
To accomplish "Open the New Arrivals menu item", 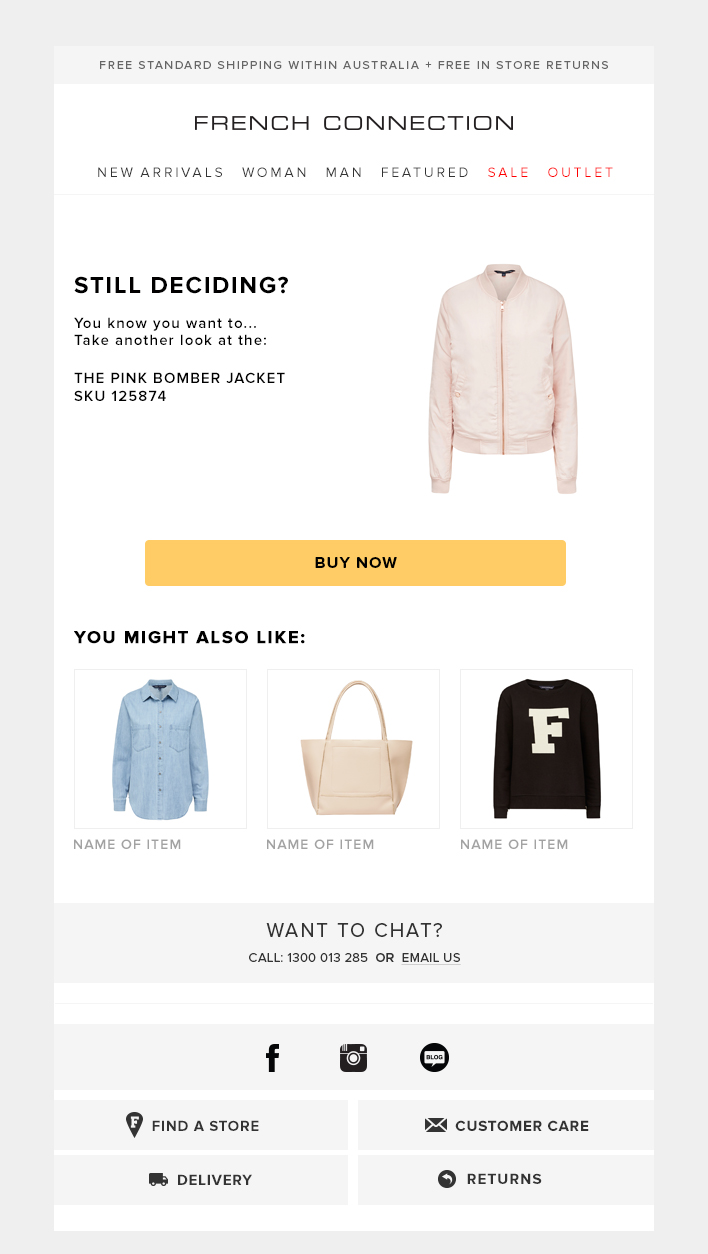I will [161, 173].
